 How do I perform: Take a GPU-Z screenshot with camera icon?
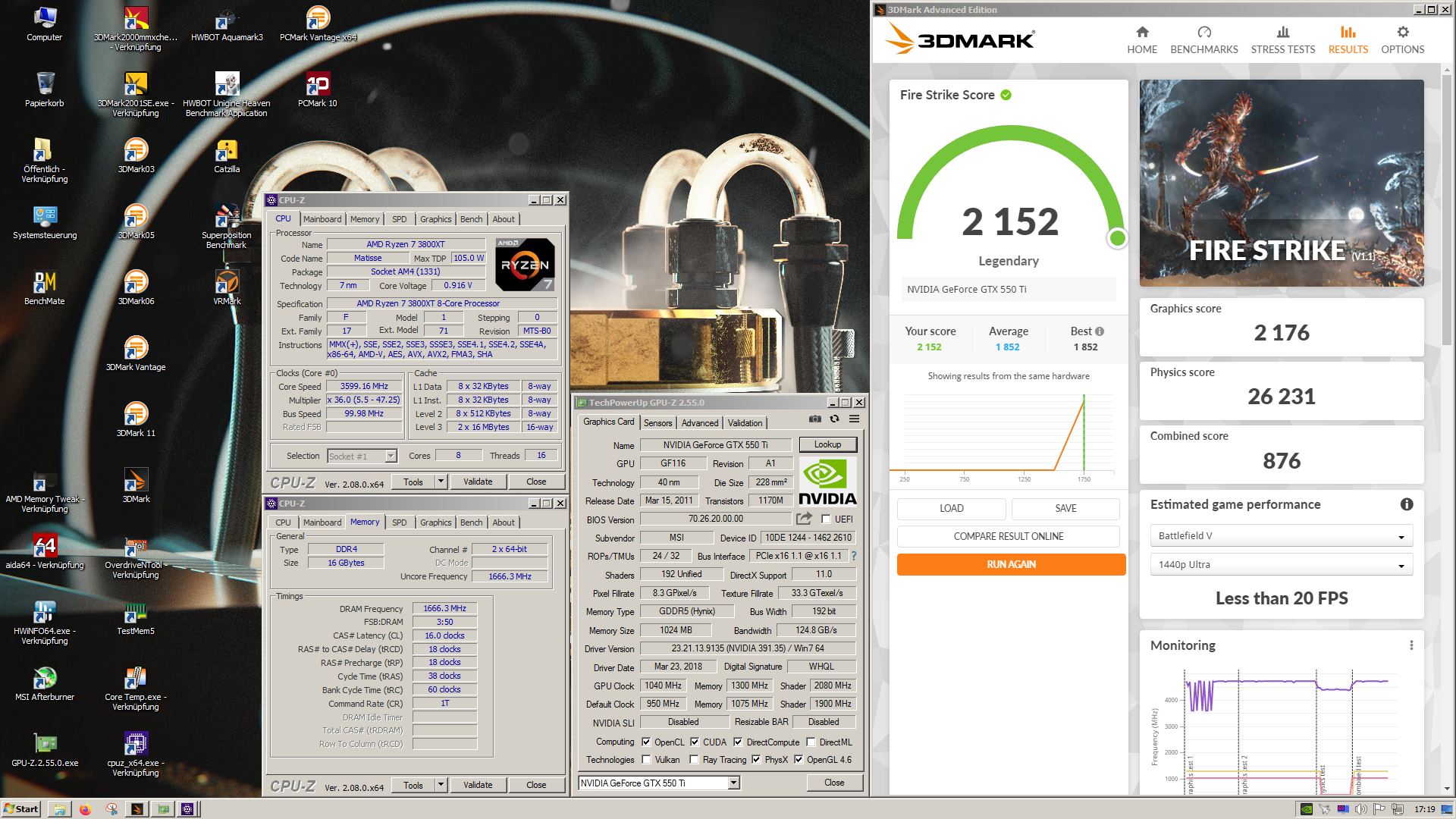coord(814,419)
